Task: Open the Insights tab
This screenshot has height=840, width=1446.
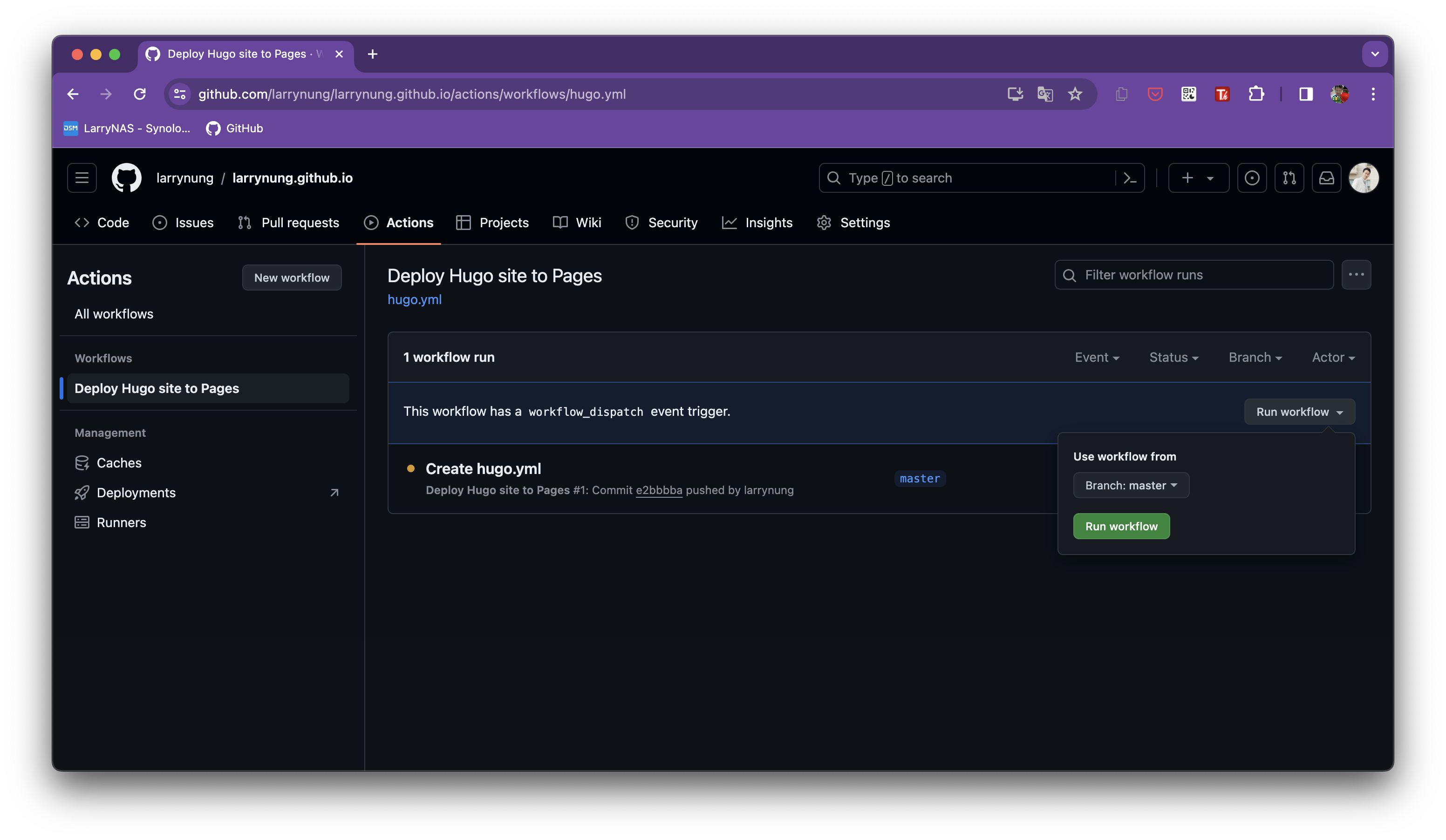Action: (x=757, y=223)
